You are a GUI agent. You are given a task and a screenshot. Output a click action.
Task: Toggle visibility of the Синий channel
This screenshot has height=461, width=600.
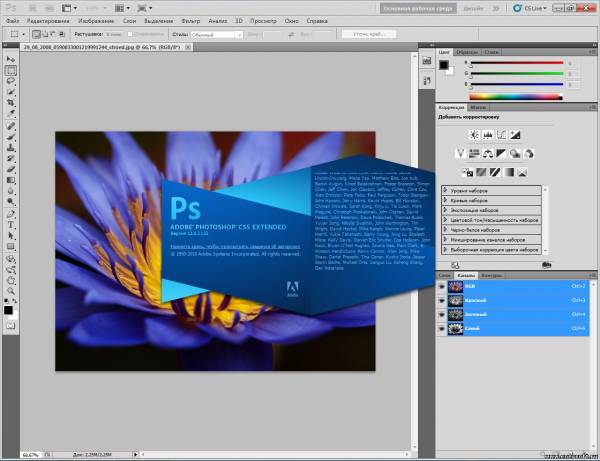pos(442,329)
